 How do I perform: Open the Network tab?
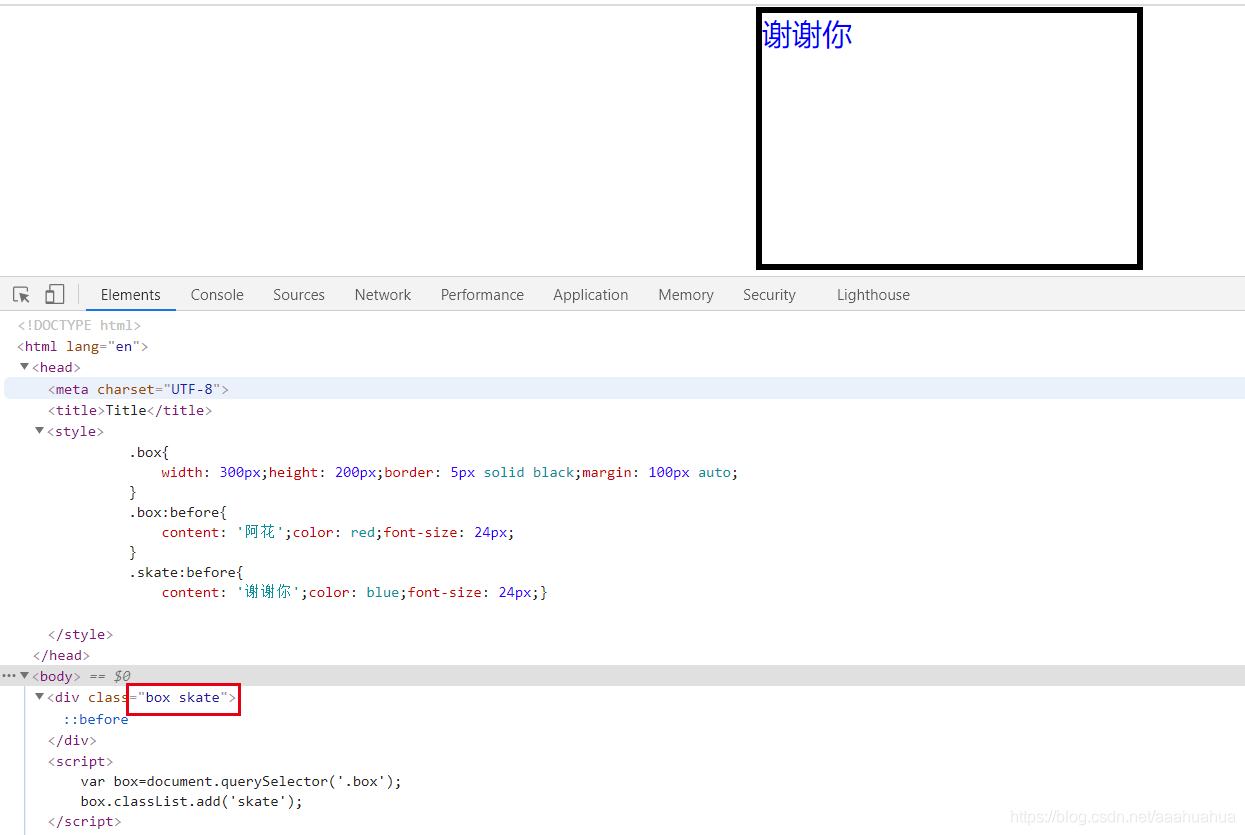pos(383,295)
